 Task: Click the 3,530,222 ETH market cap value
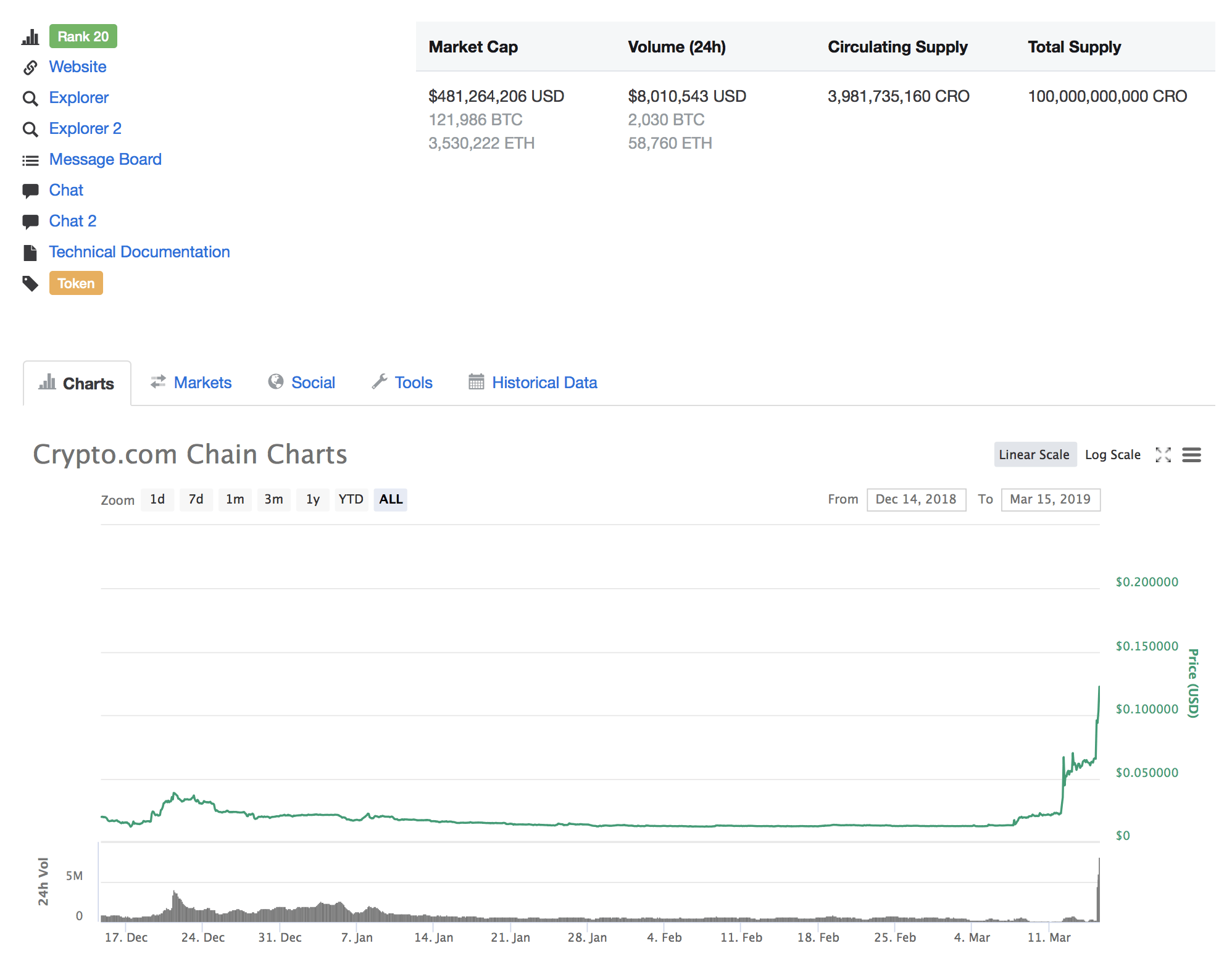[x=482, y=143]
